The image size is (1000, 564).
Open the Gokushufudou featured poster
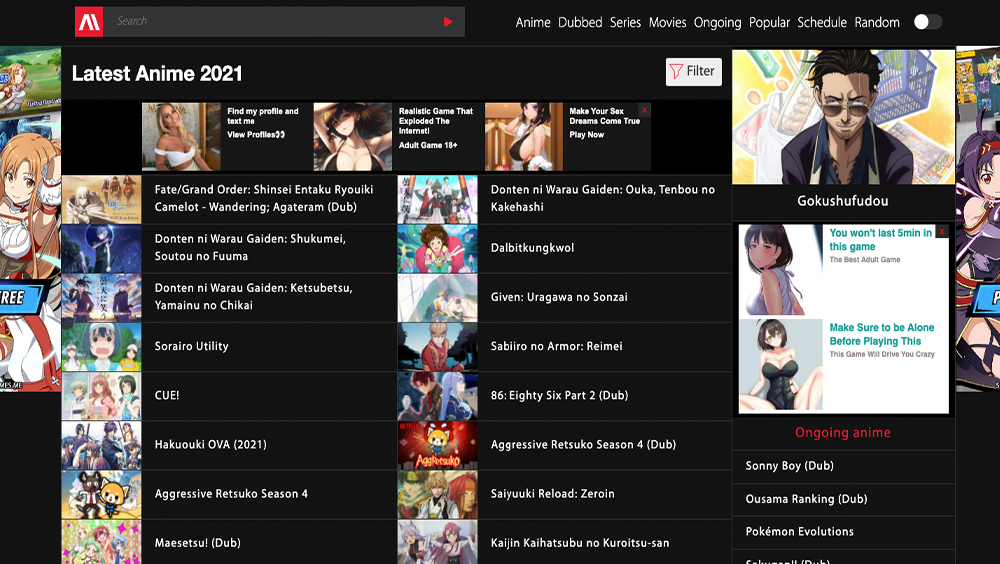click(843, 117)
